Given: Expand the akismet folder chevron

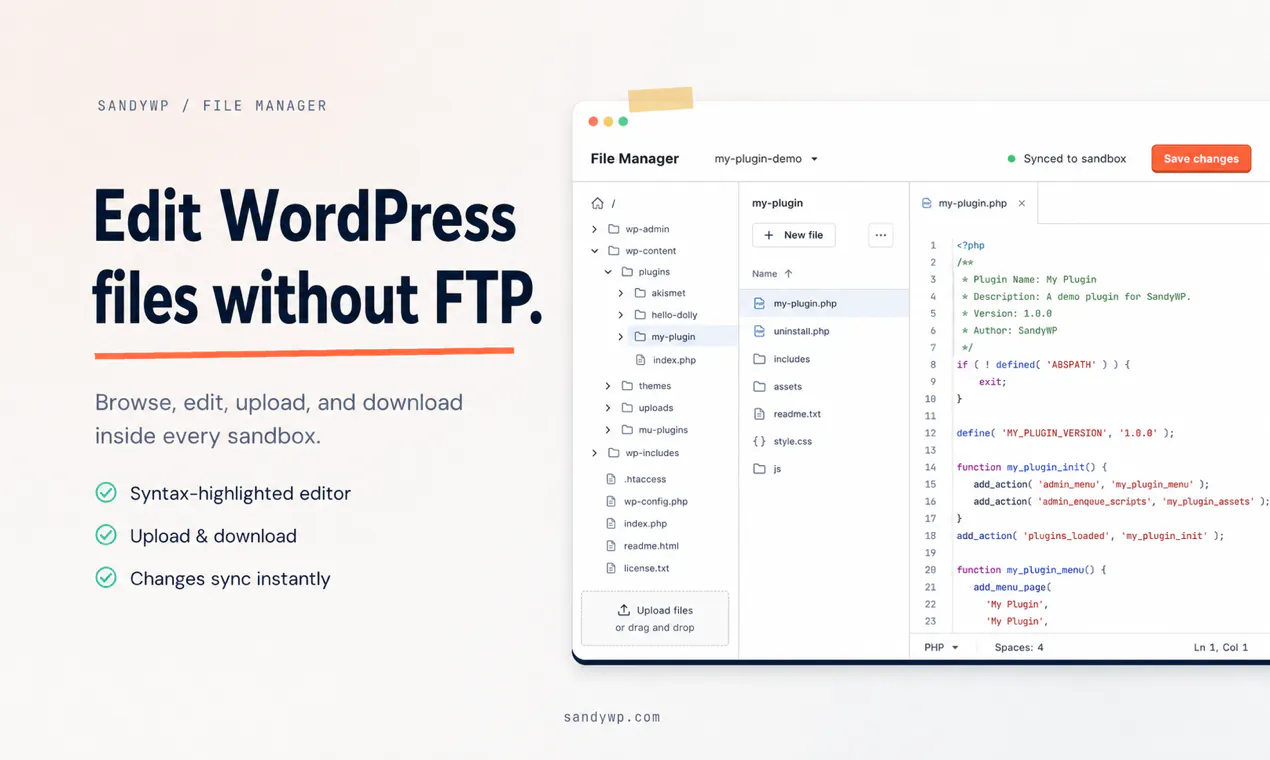Looking at the screenshot, I should coord(621,293).
